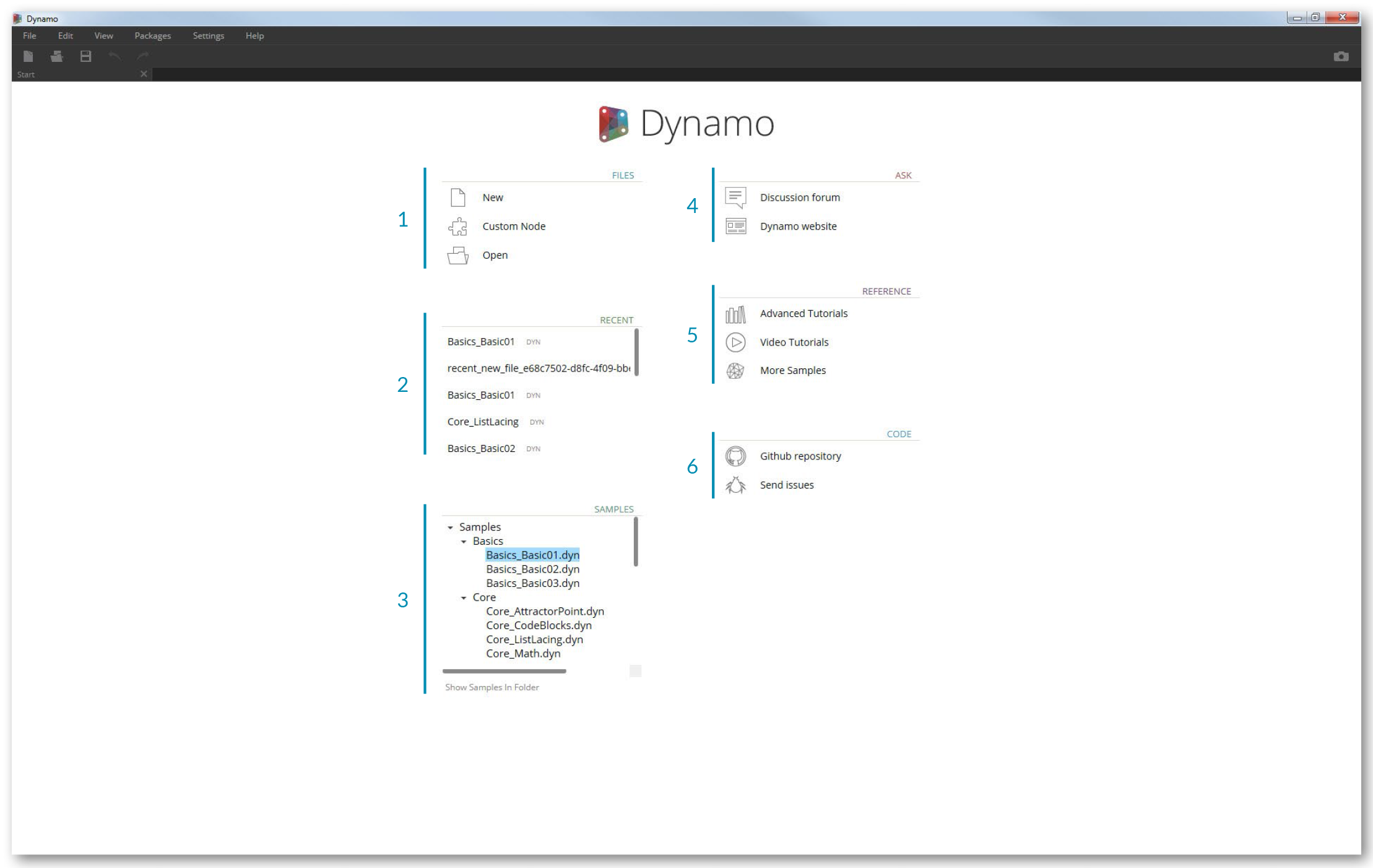Screen dimensions: 1373x868
Task: Click the Send issues icon
Action: point(733,484)
